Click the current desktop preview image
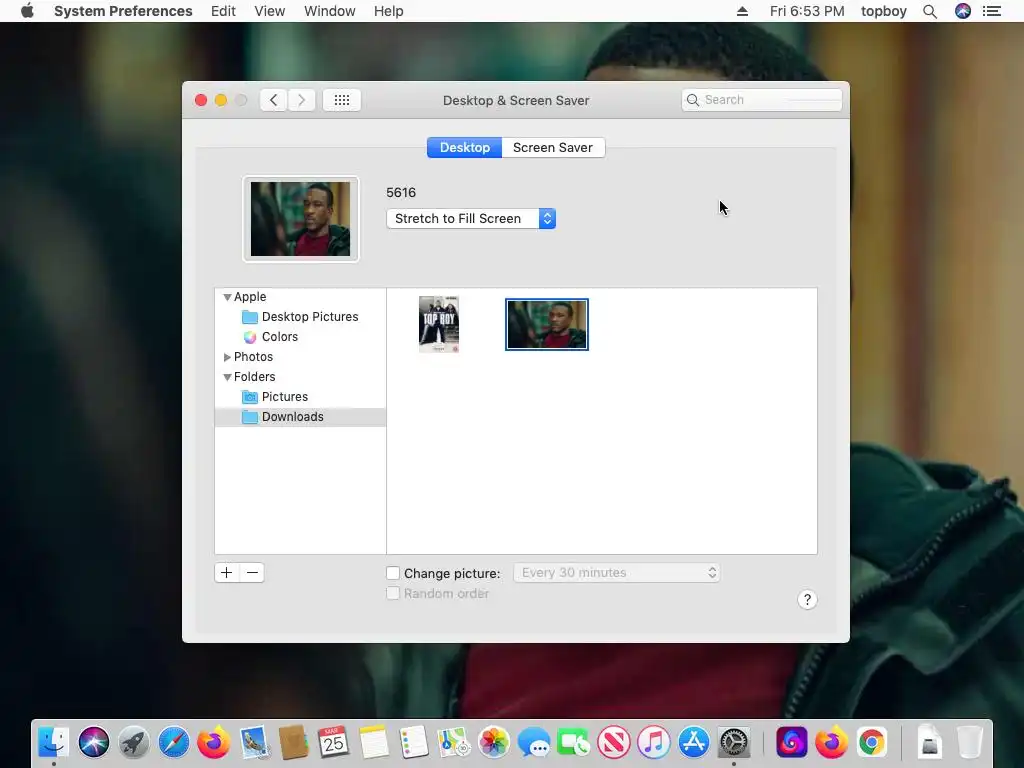This screenshot has width=1024, height=768. (x=300, y=219)
